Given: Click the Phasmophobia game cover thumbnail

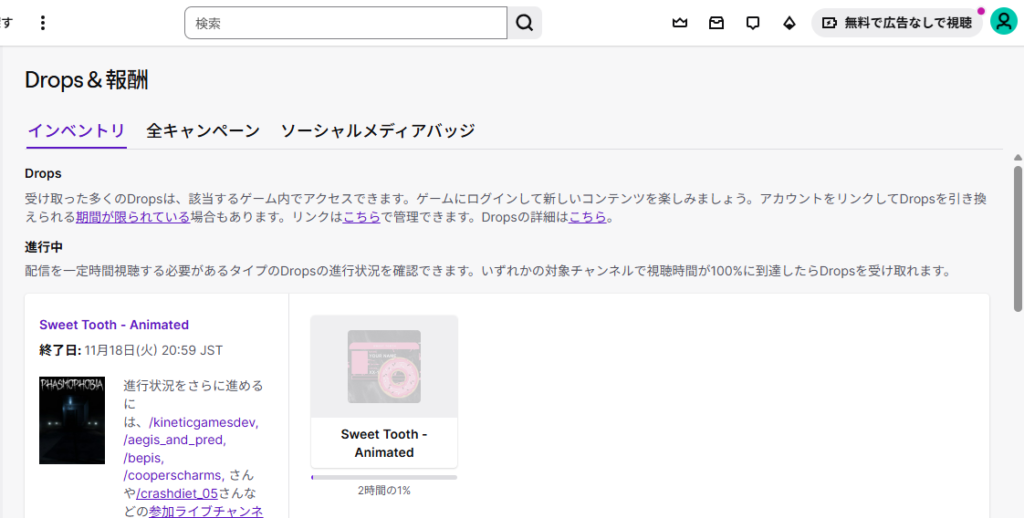Looking at the screenshot, I should click(72, 420).
